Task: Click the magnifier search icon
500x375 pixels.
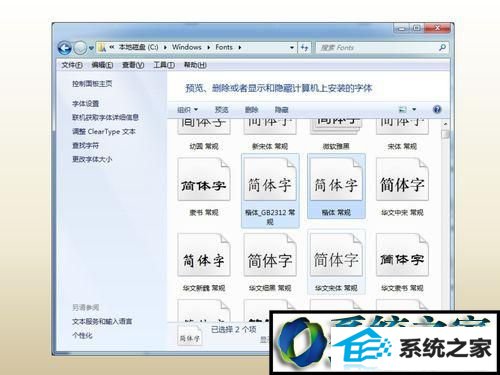Action: (x=443, y=47)
